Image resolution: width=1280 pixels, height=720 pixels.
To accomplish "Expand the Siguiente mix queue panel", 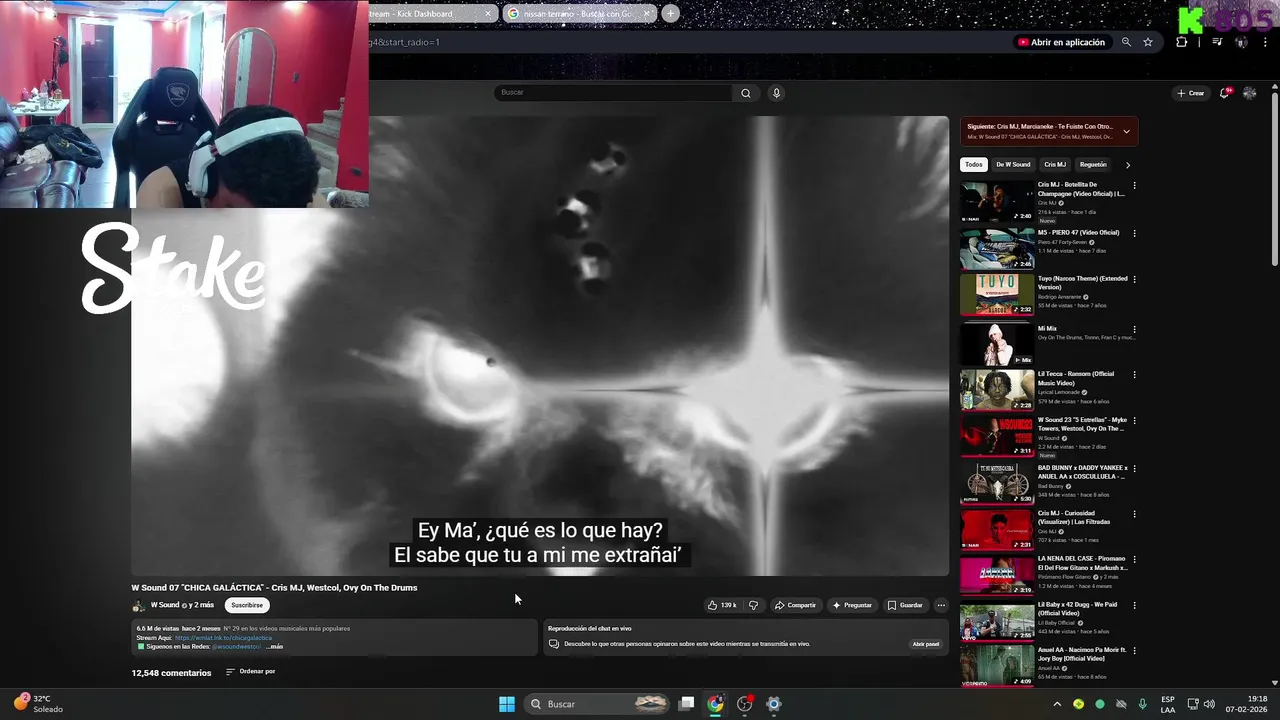I will coord(1126,131).
